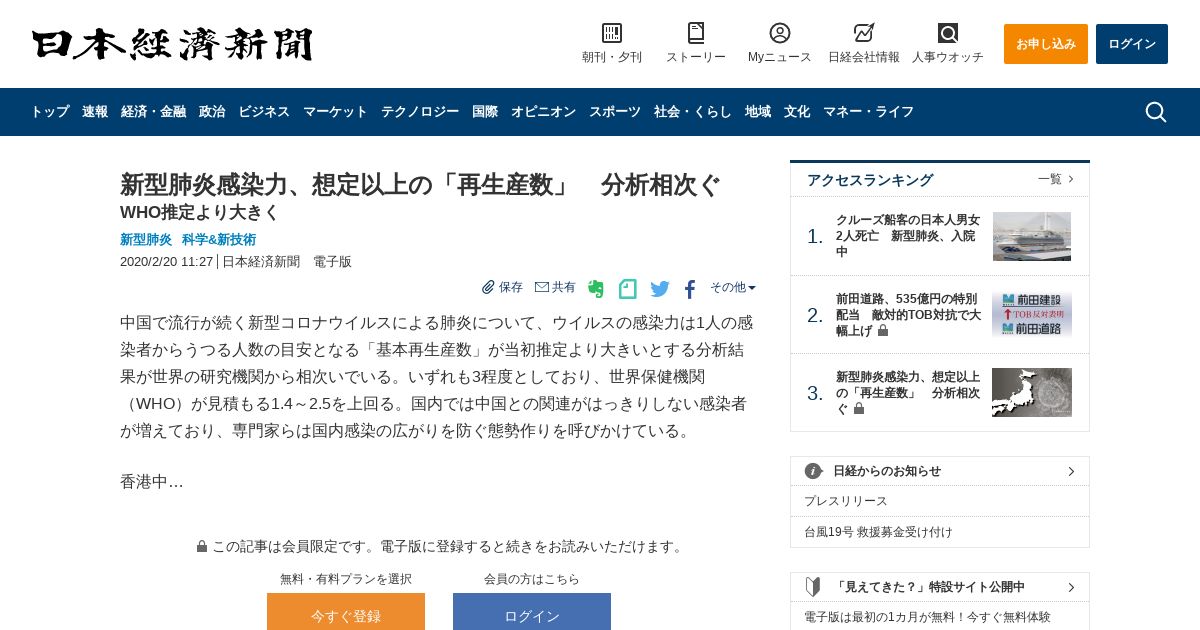Open 台風19号 救援募金受け付け link
1200x630 pixels.
point(878,532)
